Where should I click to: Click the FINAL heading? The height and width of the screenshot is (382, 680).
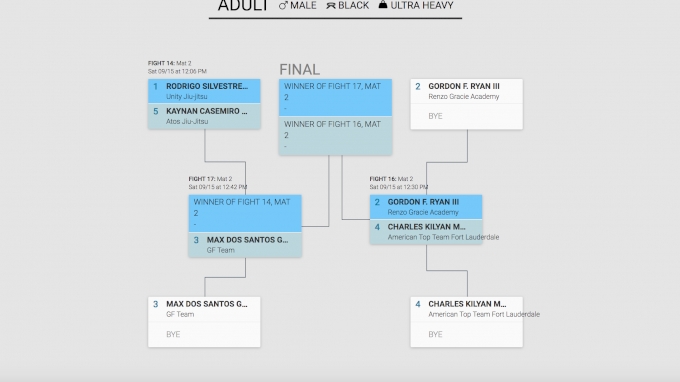click(x=299, y=70)
